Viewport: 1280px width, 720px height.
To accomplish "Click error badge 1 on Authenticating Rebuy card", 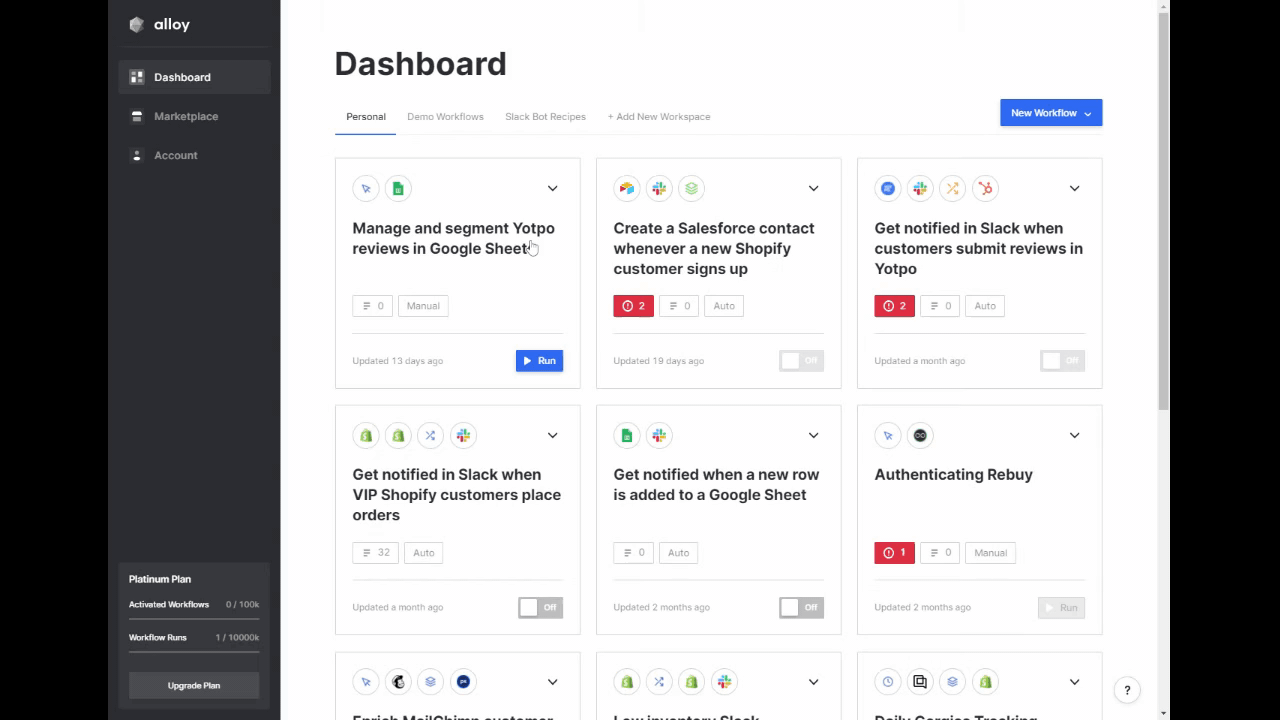I will 895,552.
